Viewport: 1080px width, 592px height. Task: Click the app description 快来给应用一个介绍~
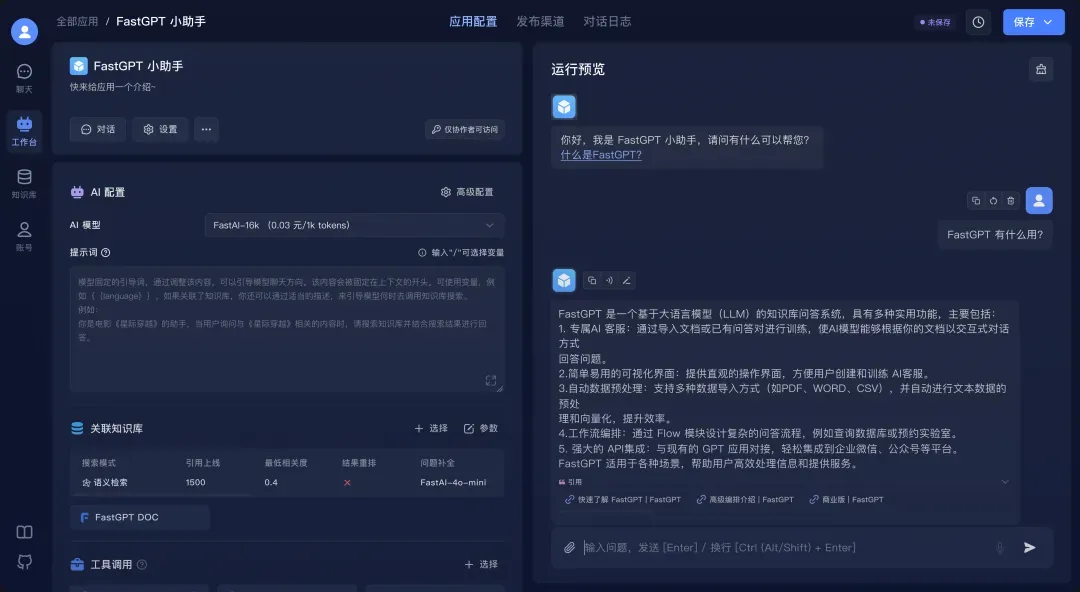(113, 88)
